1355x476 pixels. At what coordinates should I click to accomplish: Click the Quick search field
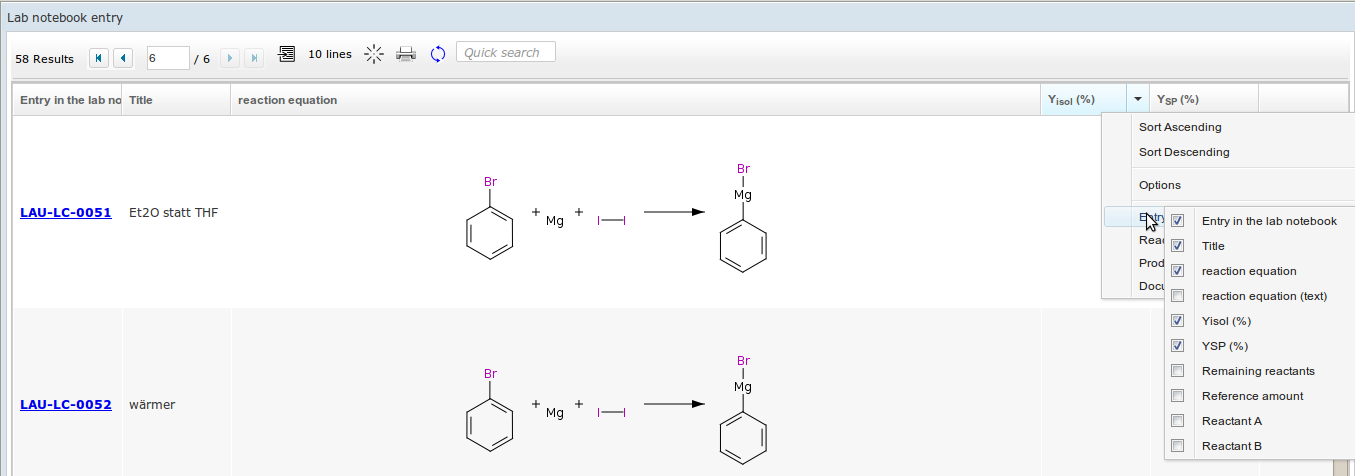coord(505,52)
